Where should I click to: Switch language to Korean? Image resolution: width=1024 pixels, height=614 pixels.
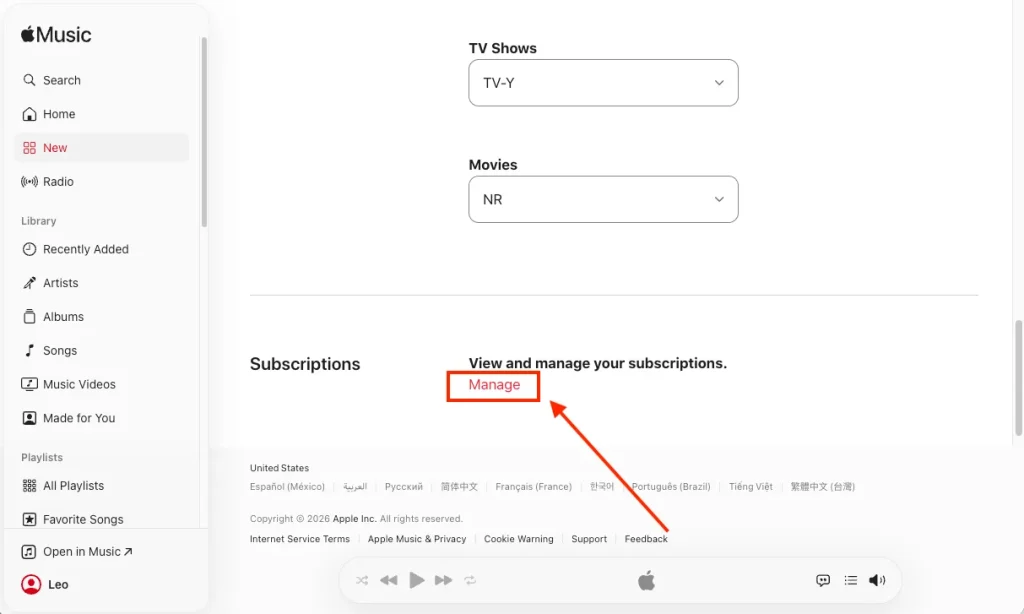pyautogui.click(x=602, y=487)
